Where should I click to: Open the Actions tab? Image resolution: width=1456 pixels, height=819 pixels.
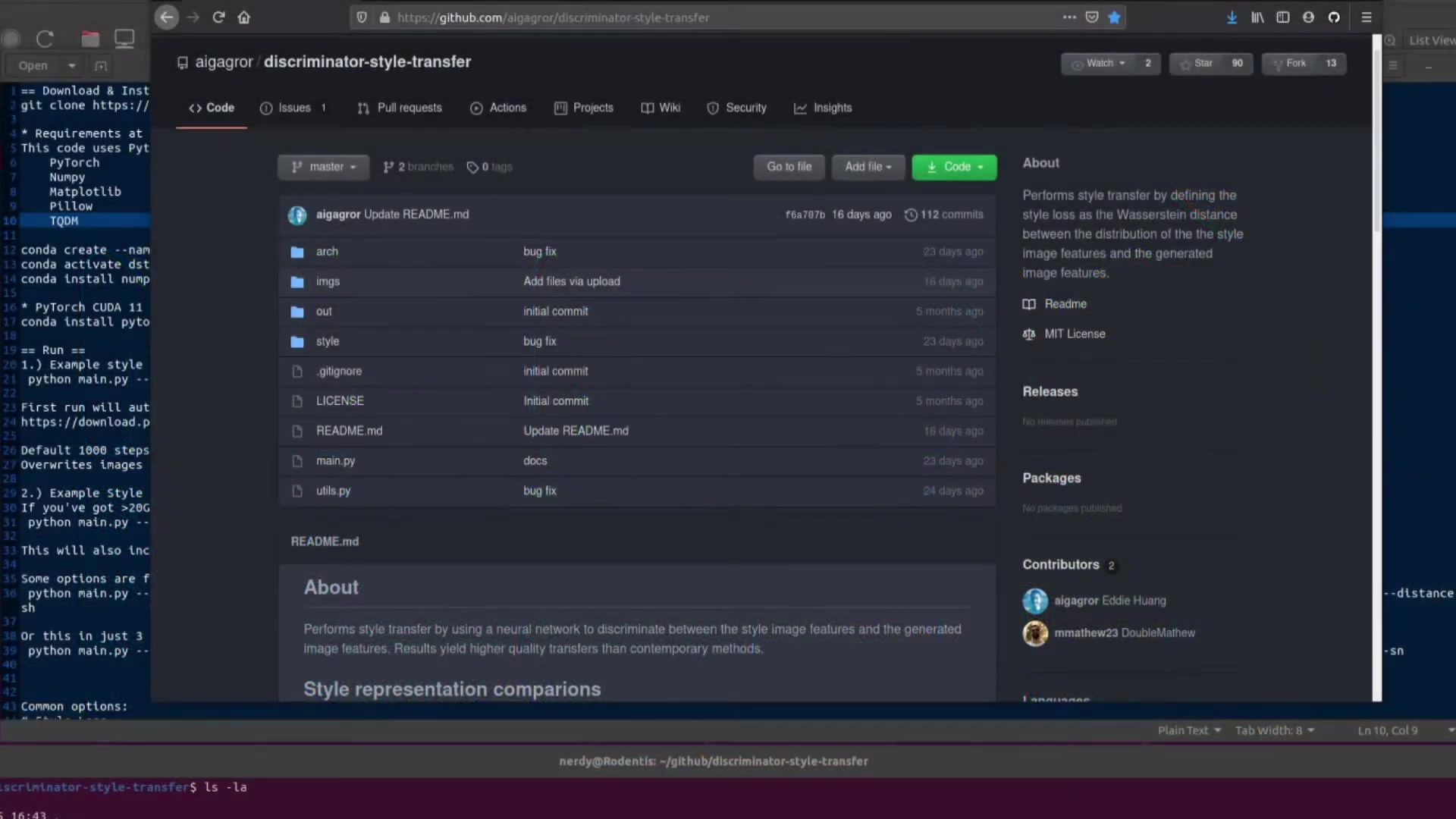coord(498,108)
